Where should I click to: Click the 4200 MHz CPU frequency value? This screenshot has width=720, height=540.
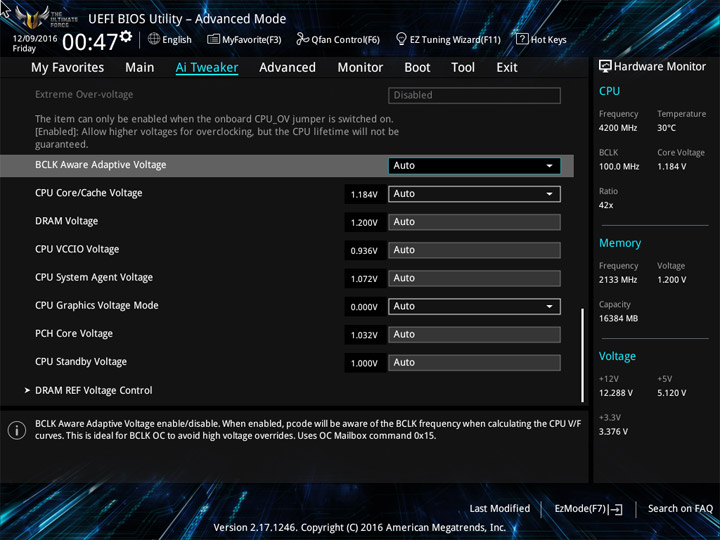click(x=618, y=128)
